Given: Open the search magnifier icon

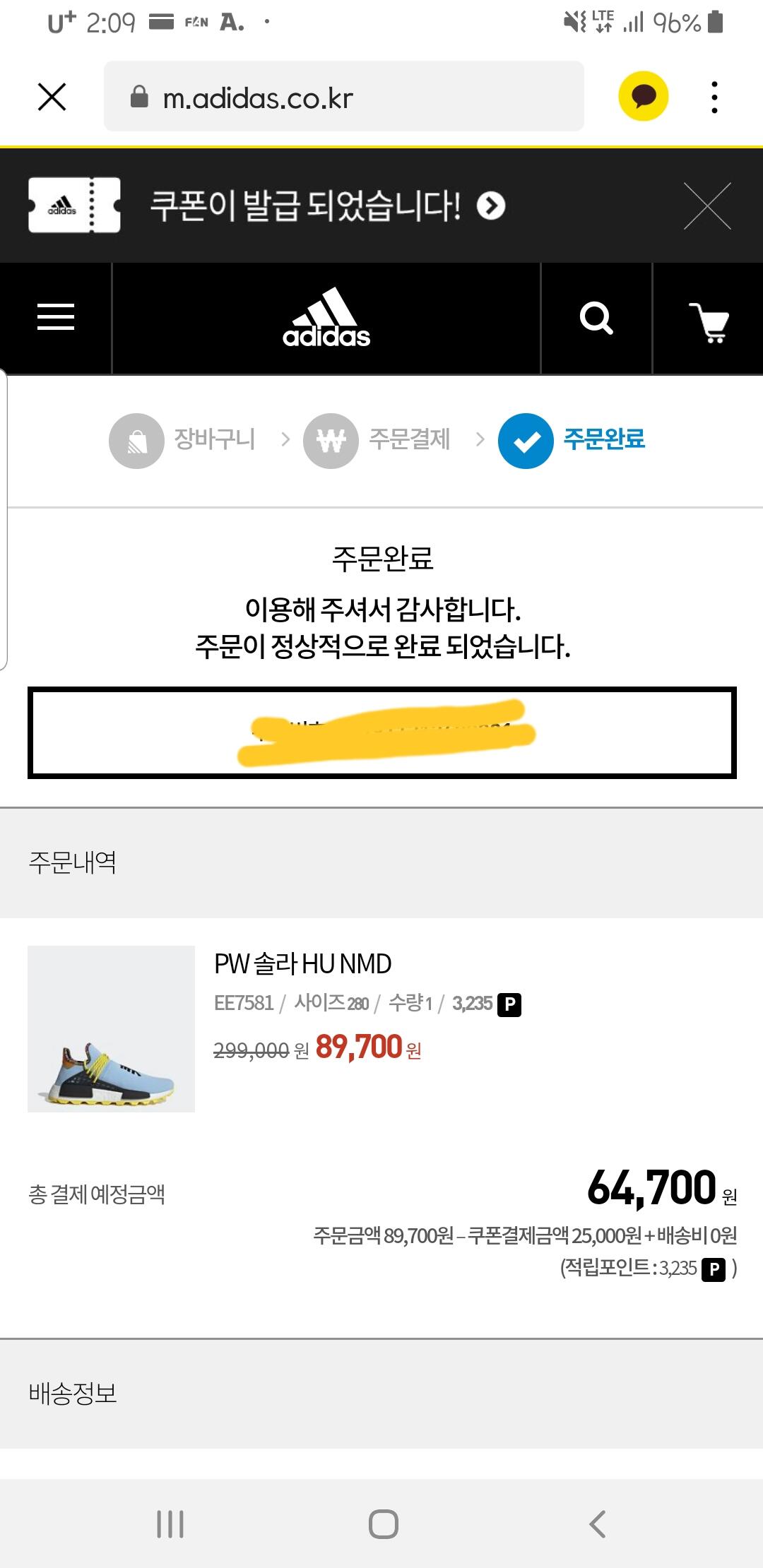Looking at the screenshot, I should (596, 319).
